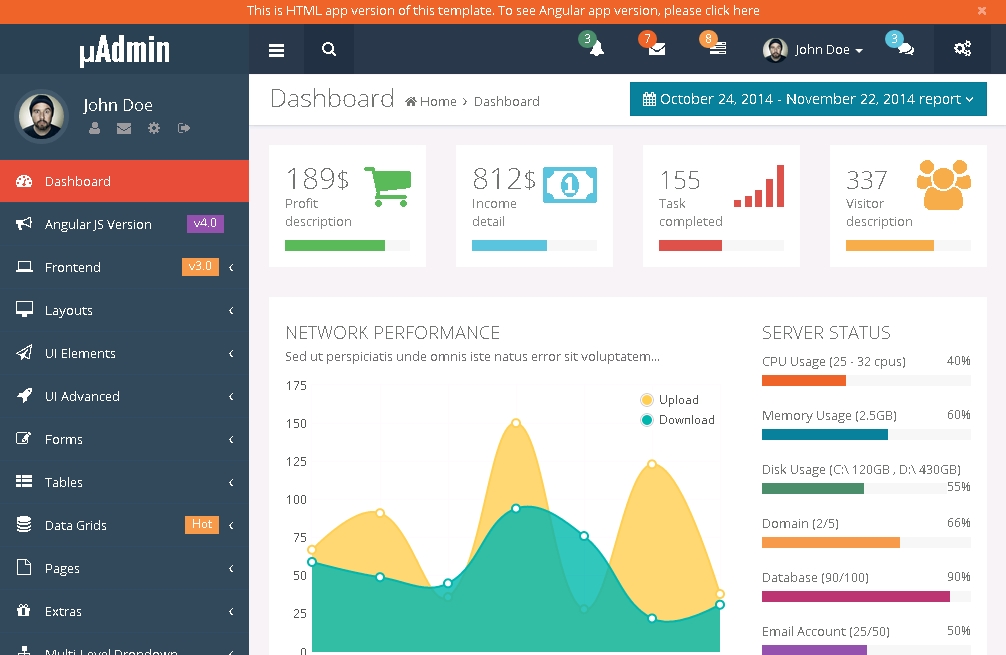Dismiss the orange top banner
This screenshot has width=1006, height=655.
981,11
